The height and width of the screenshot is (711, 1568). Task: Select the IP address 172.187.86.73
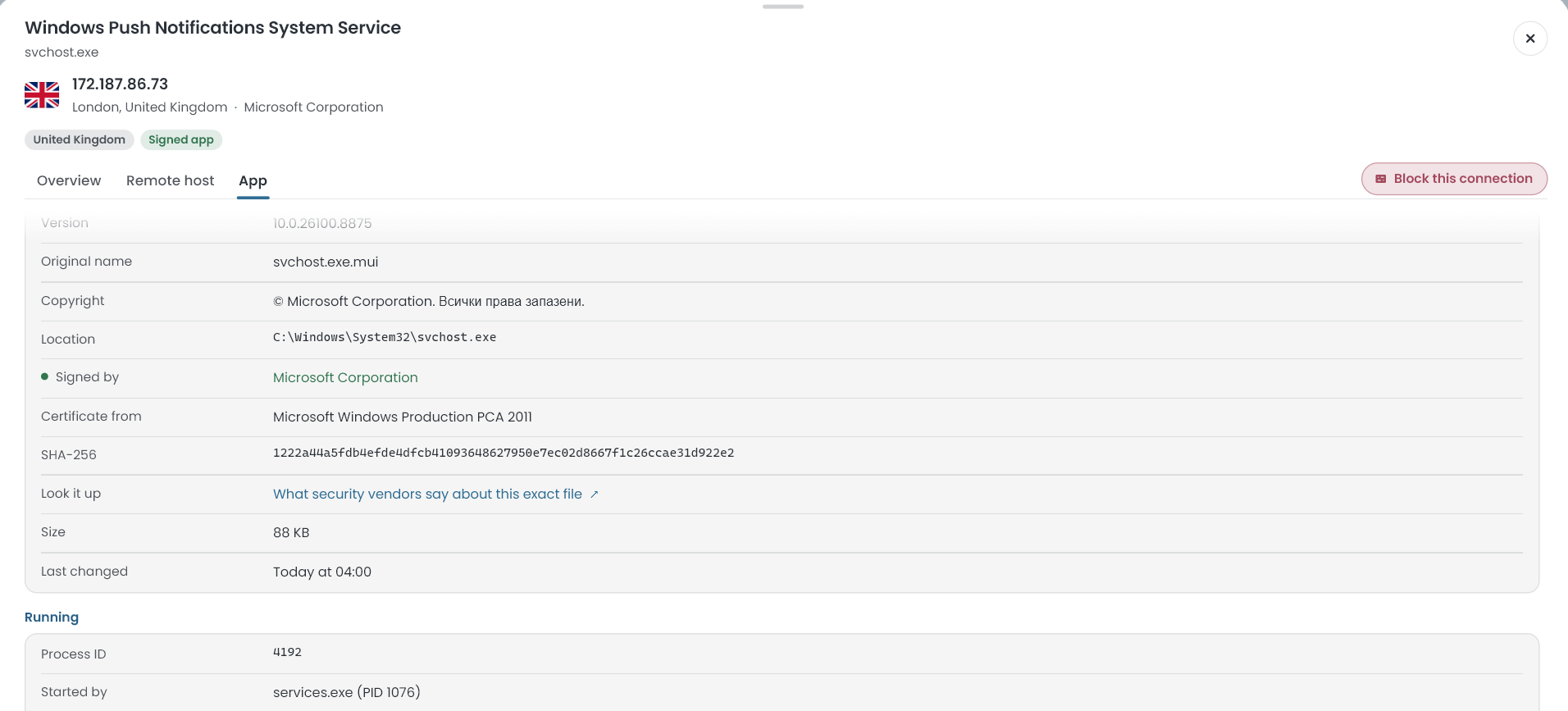[120, 84]
